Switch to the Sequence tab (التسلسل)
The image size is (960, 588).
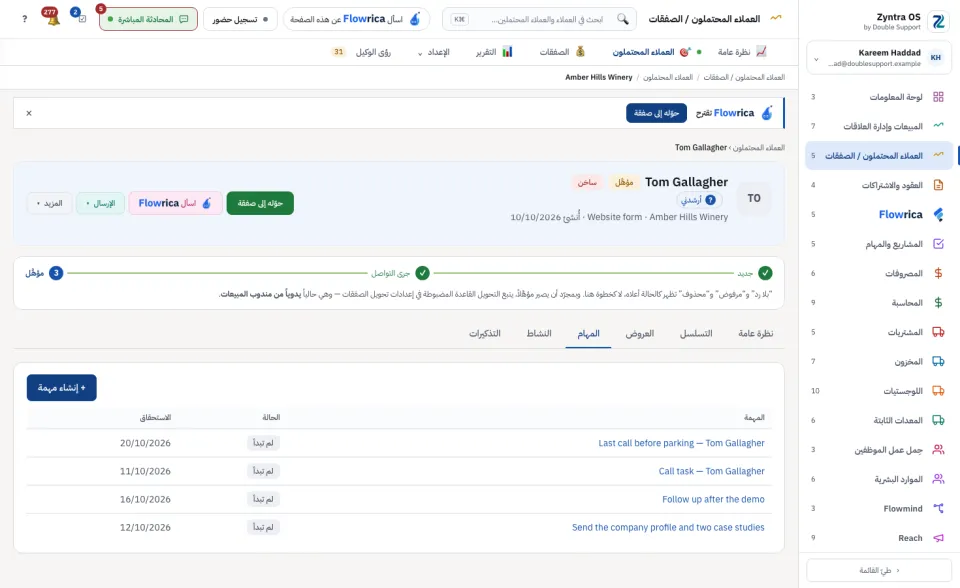pyautogui.click(x=696, y=333)
